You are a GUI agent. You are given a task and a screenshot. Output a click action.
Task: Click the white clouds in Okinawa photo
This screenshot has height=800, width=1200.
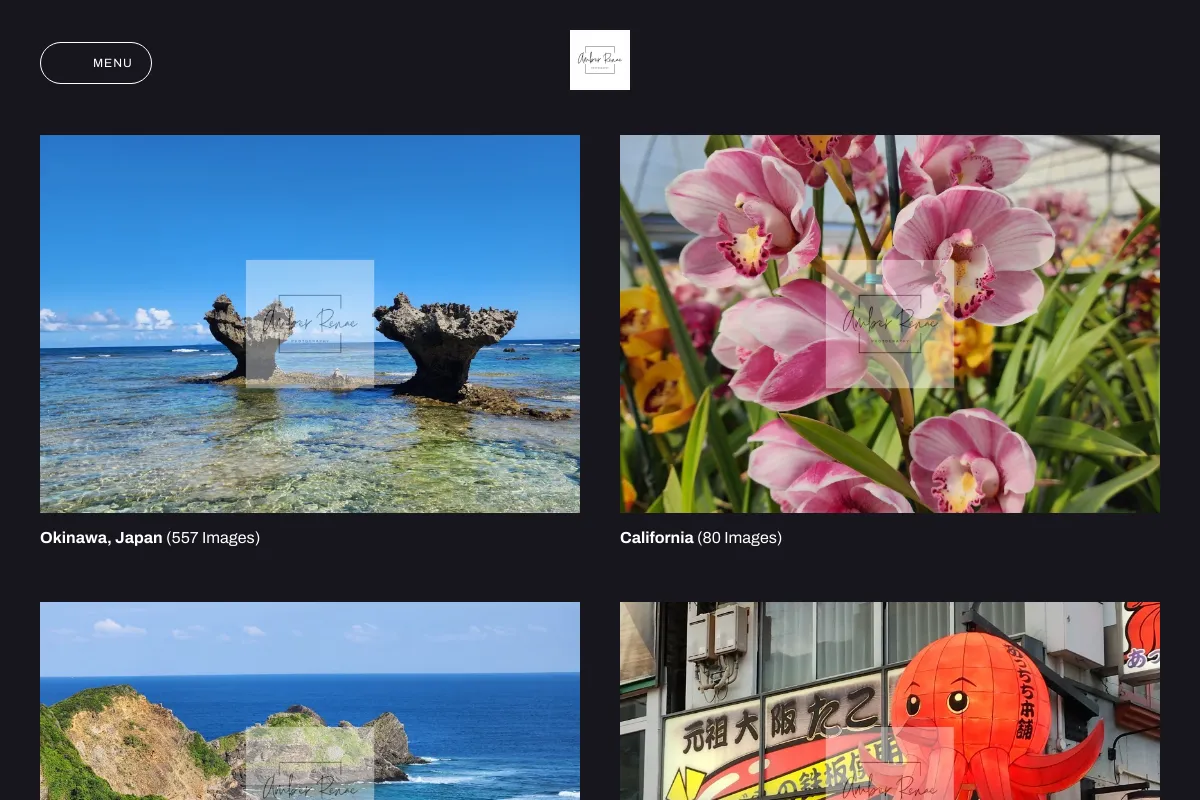point(120,320)
